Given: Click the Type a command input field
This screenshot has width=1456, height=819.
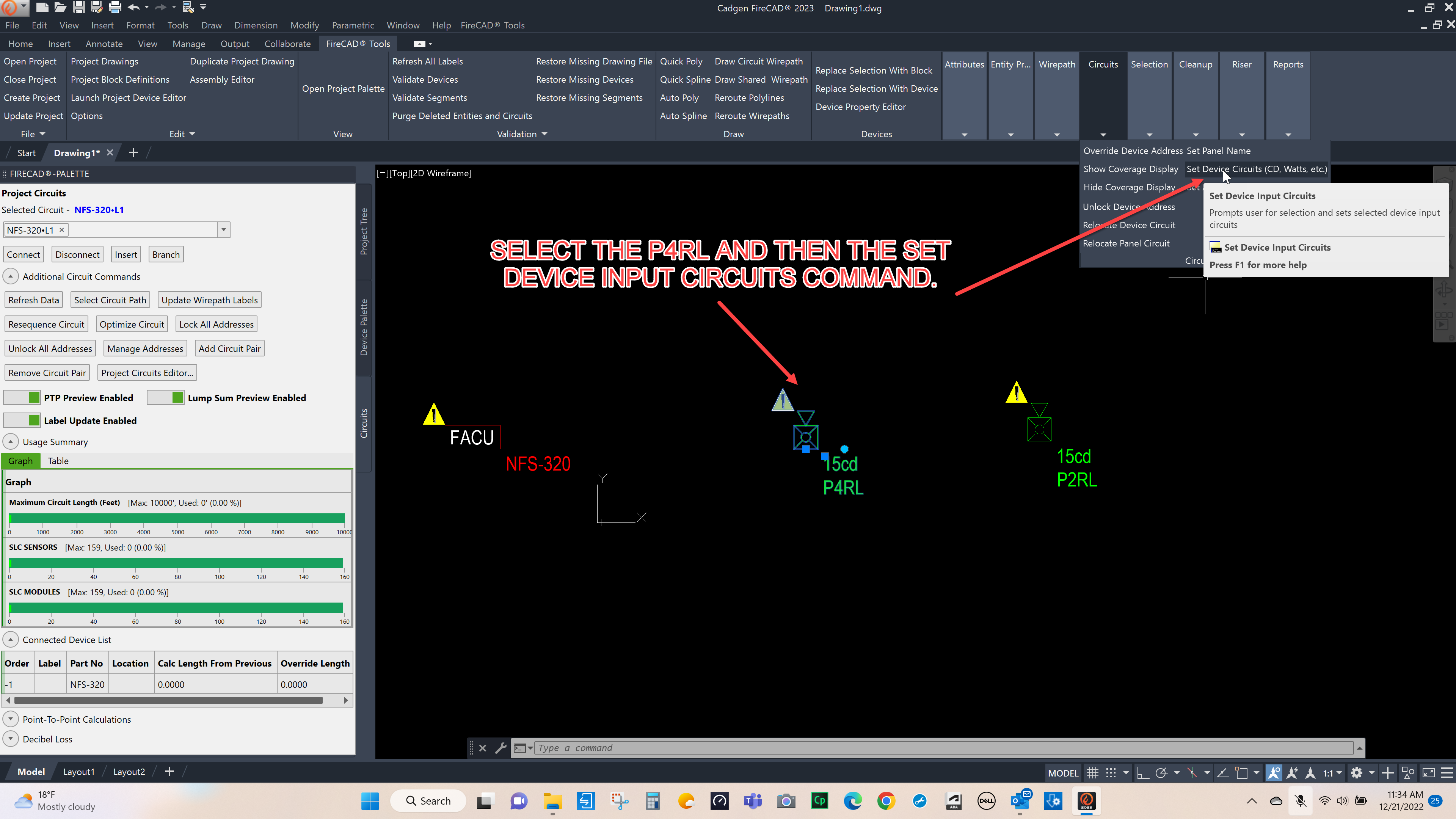Looking at the screenshot, I should click(944, 748).
